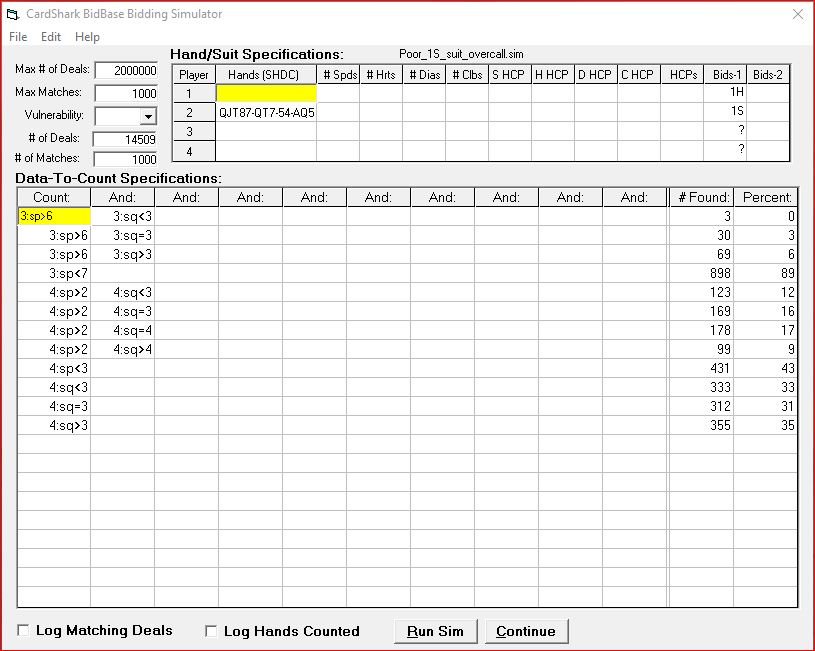The width and height of the screenshot is (815, 651).
Task: Open the File menu
Action: pos(18,37)
